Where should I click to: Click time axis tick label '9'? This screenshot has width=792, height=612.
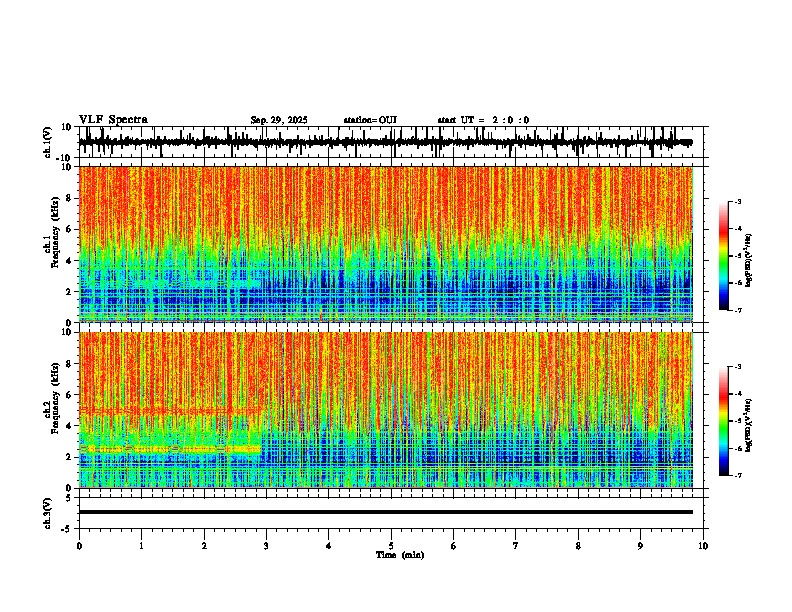coord(640,546)
